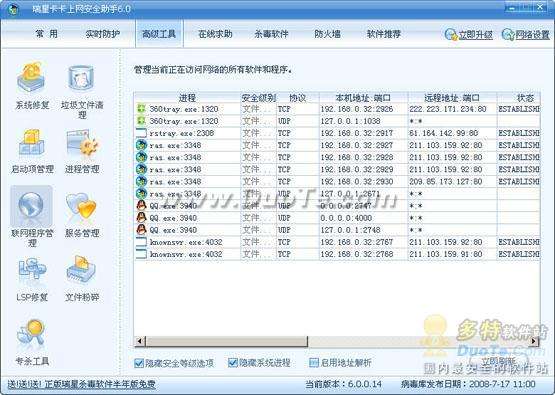Screen dimensions: 555x395
Task: Open the 专杀工具 magnifier icon
Action: click(x=31, y=332)
